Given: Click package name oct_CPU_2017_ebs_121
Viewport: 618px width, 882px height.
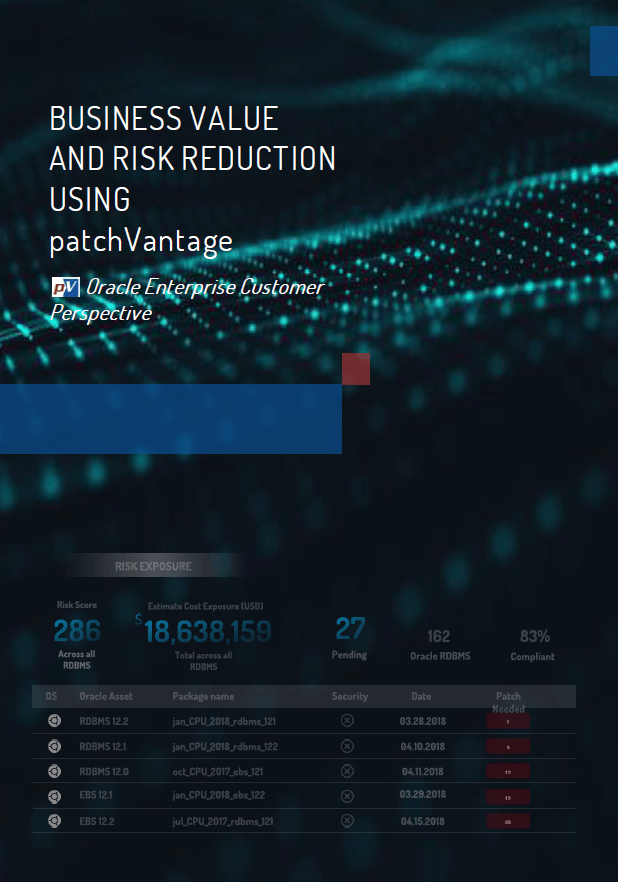Looking at the screenshot, I should click(218, 771).
